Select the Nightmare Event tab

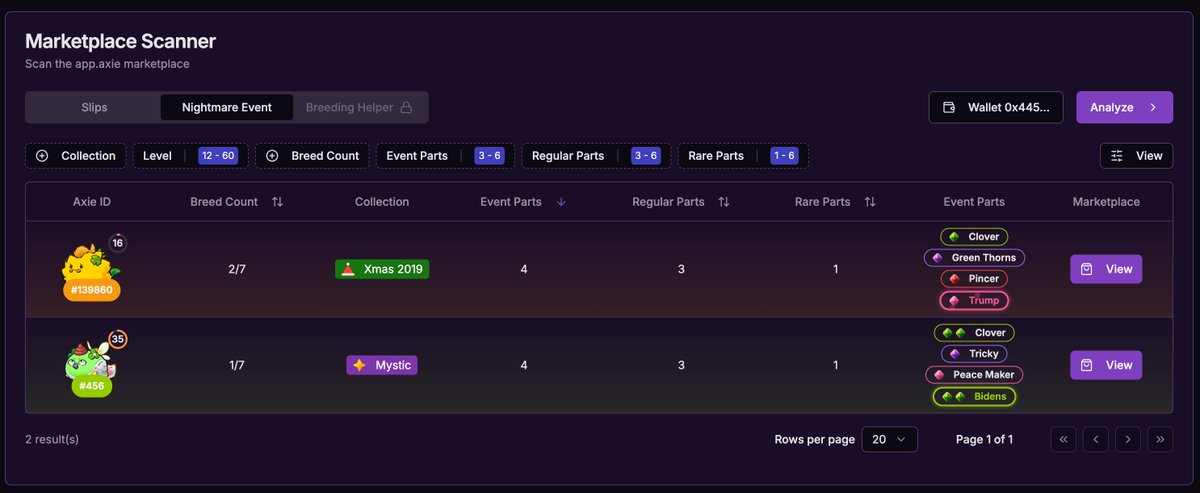pos(227,107)
